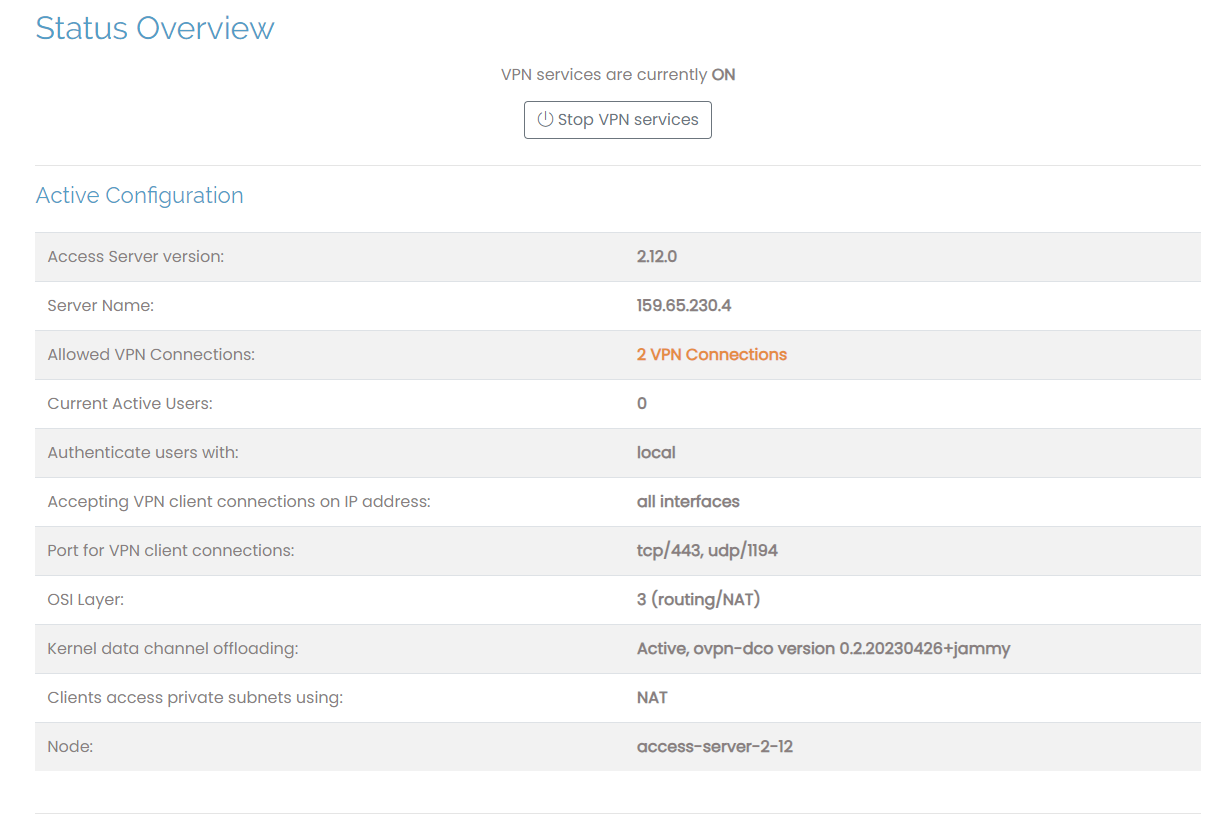The image size is (1218, 826).
Task: Click the ovpn-dco version value text
Action: point(822,648)
